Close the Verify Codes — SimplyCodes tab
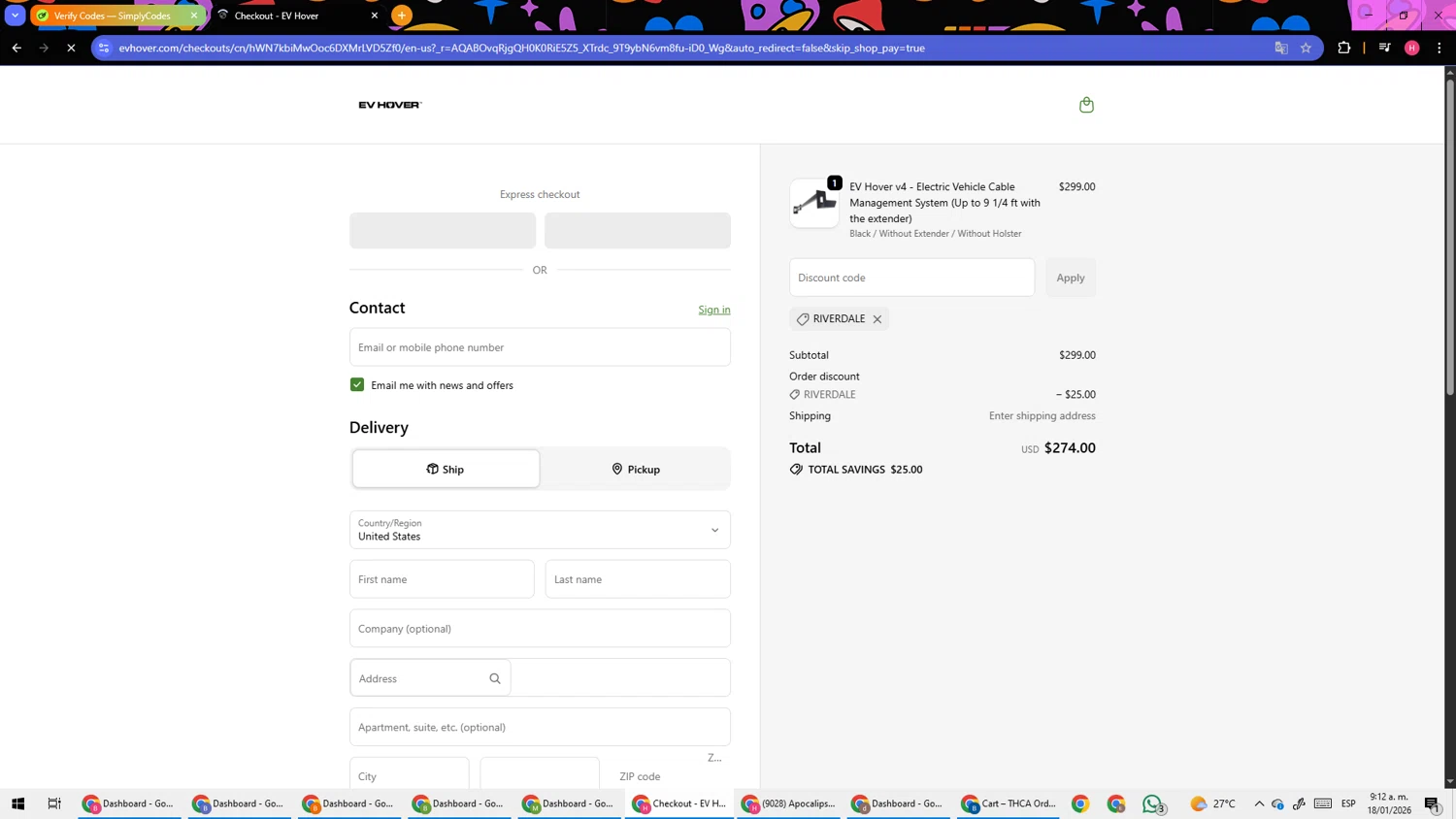 pos(194,16)
